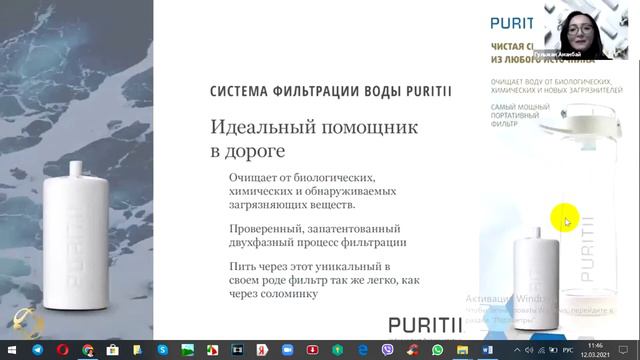This screenshot has width=640, height=360.
Task: Launch Opera browser from the taskbar
Action: [62, 350]
